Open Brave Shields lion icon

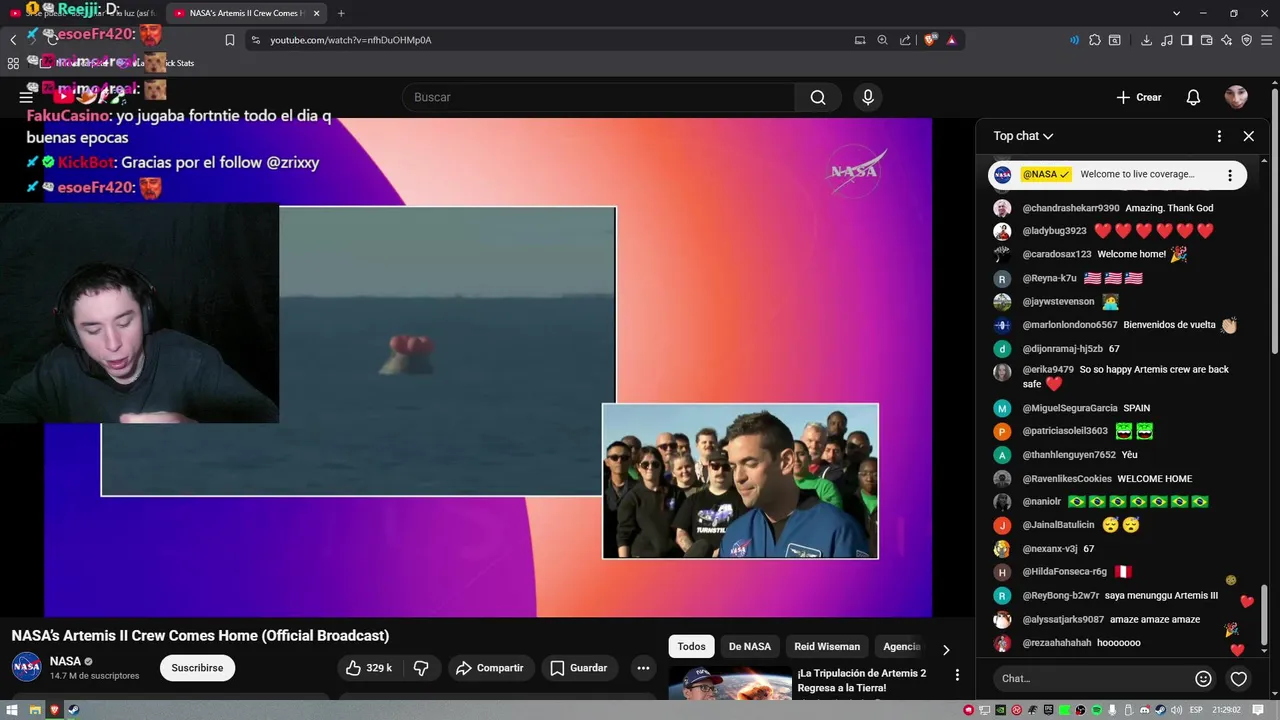(x=930, y=40)
